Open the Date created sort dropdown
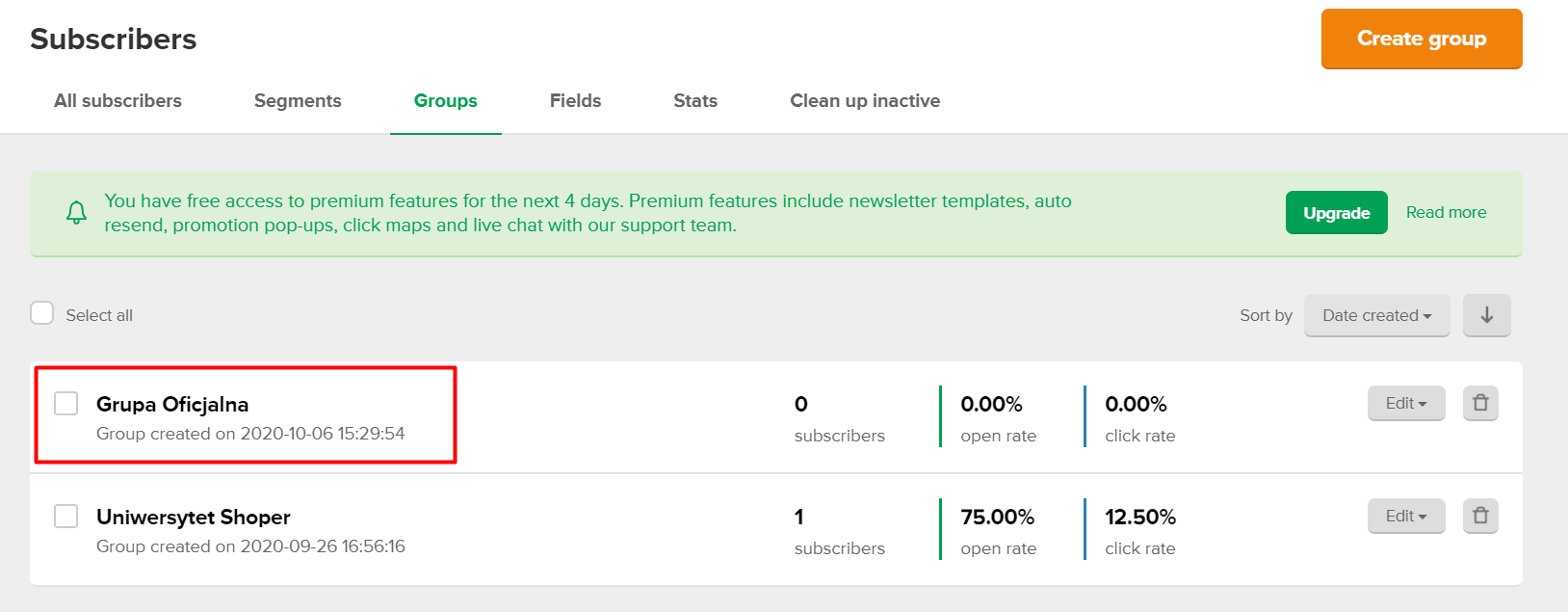Viewport: 1568px width, 612px height. click(1376, 315)
